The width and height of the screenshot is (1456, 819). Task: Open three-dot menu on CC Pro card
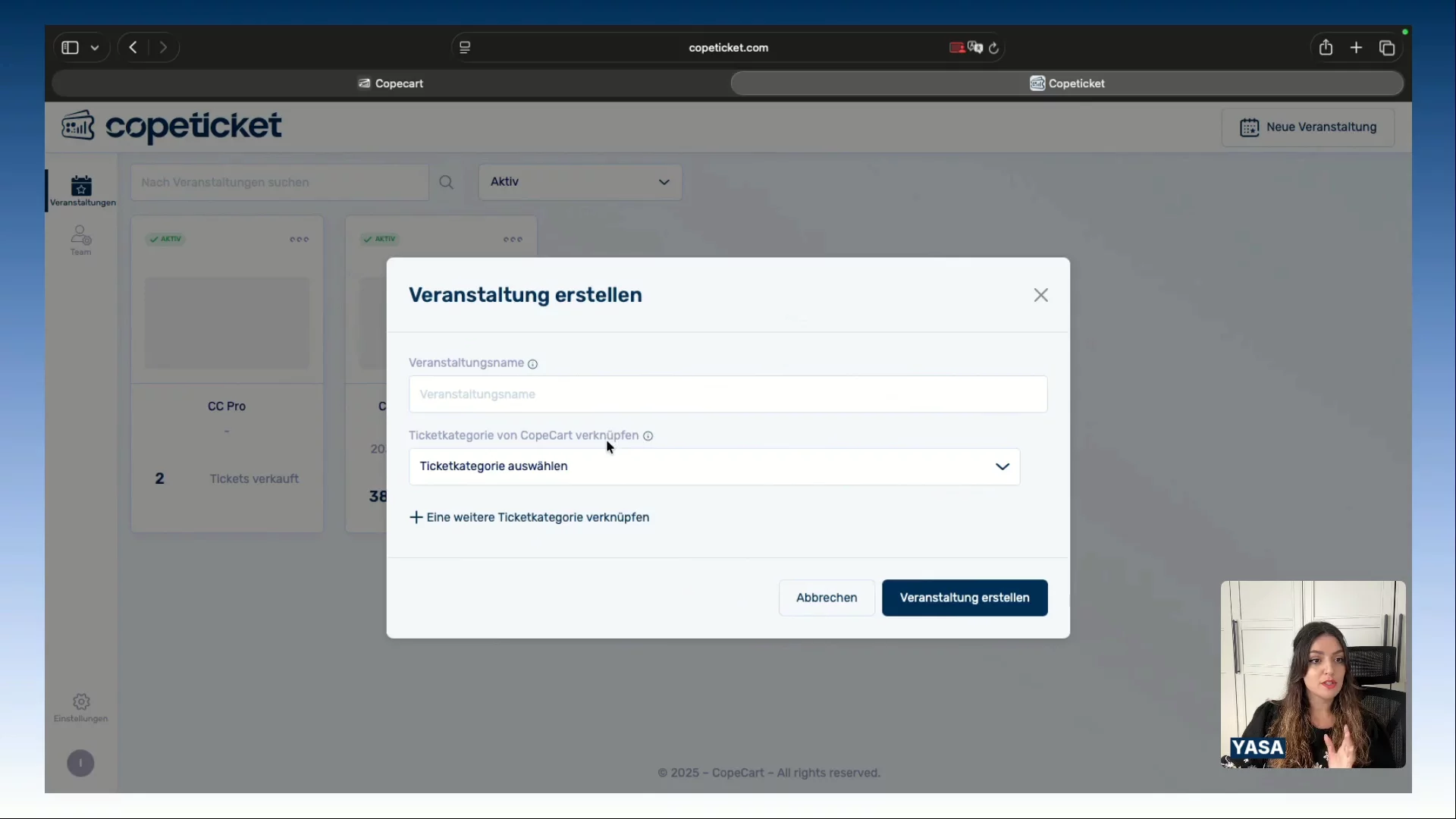coord(299,240)
